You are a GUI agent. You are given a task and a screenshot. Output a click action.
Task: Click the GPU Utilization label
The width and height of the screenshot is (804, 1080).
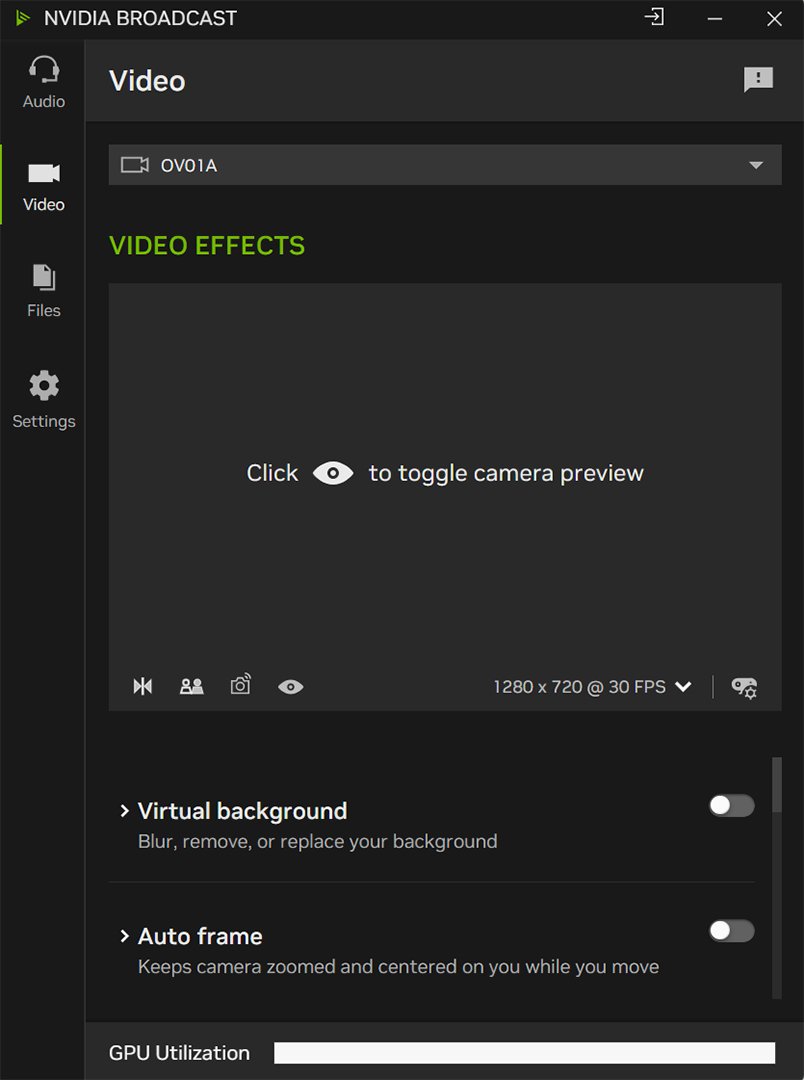tap(179, 1052)
